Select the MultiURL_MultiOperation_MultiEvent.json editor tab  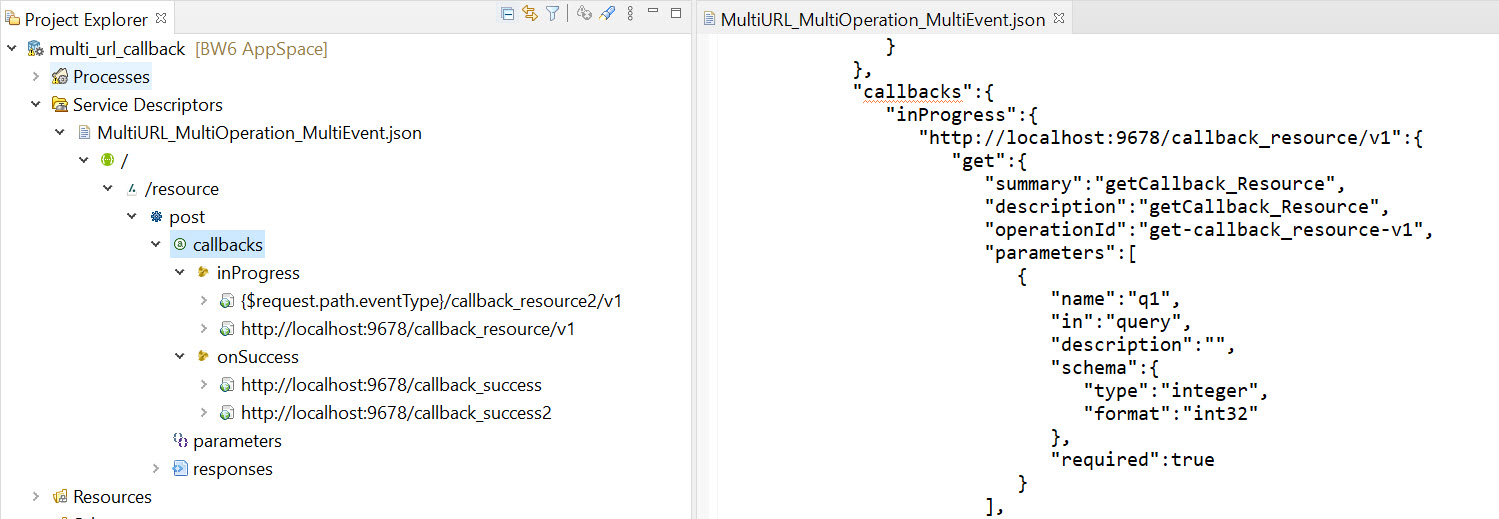(x=884, y=20)
